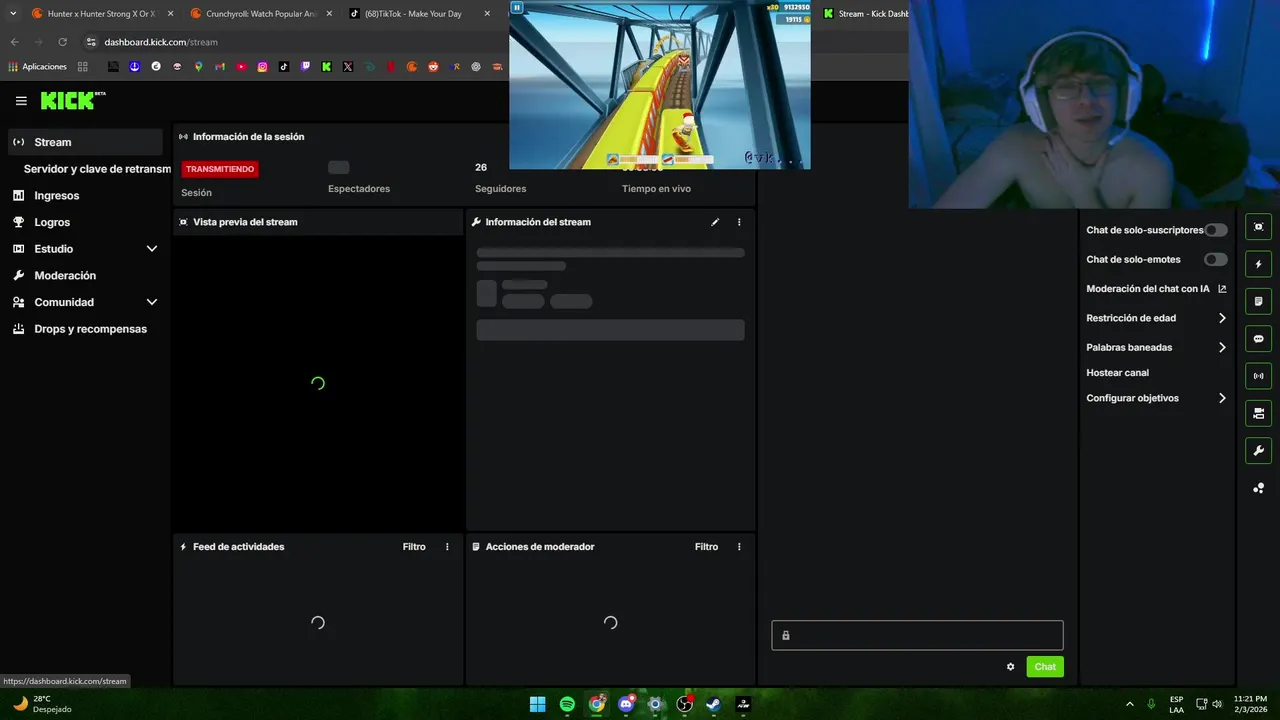Click the TRANSMITIENDO live badge
This screenshot has width=1280, height=720.
point(220,169)
